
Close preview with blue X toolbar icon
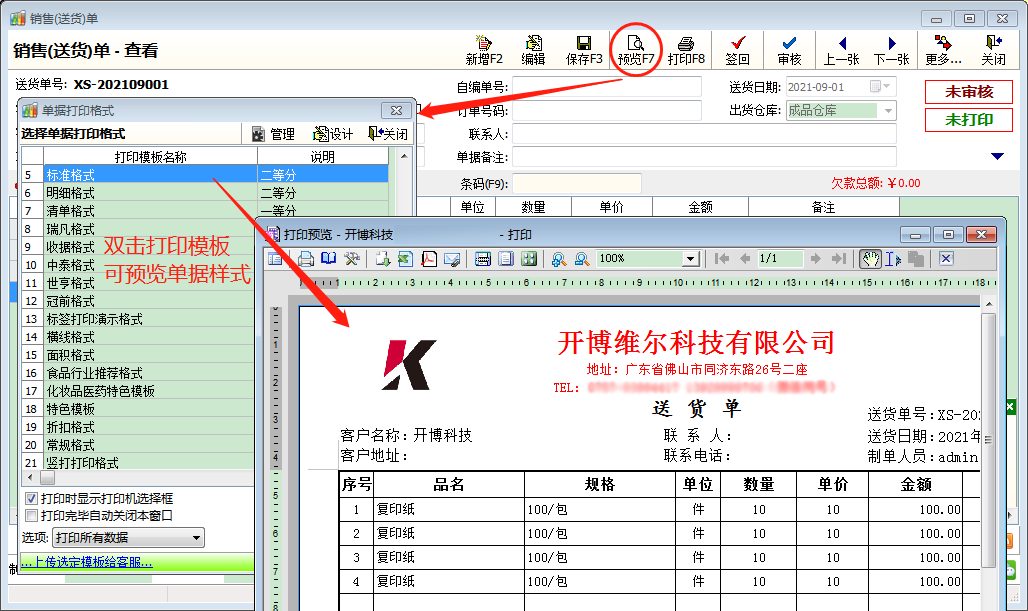(x=945, y=259)
